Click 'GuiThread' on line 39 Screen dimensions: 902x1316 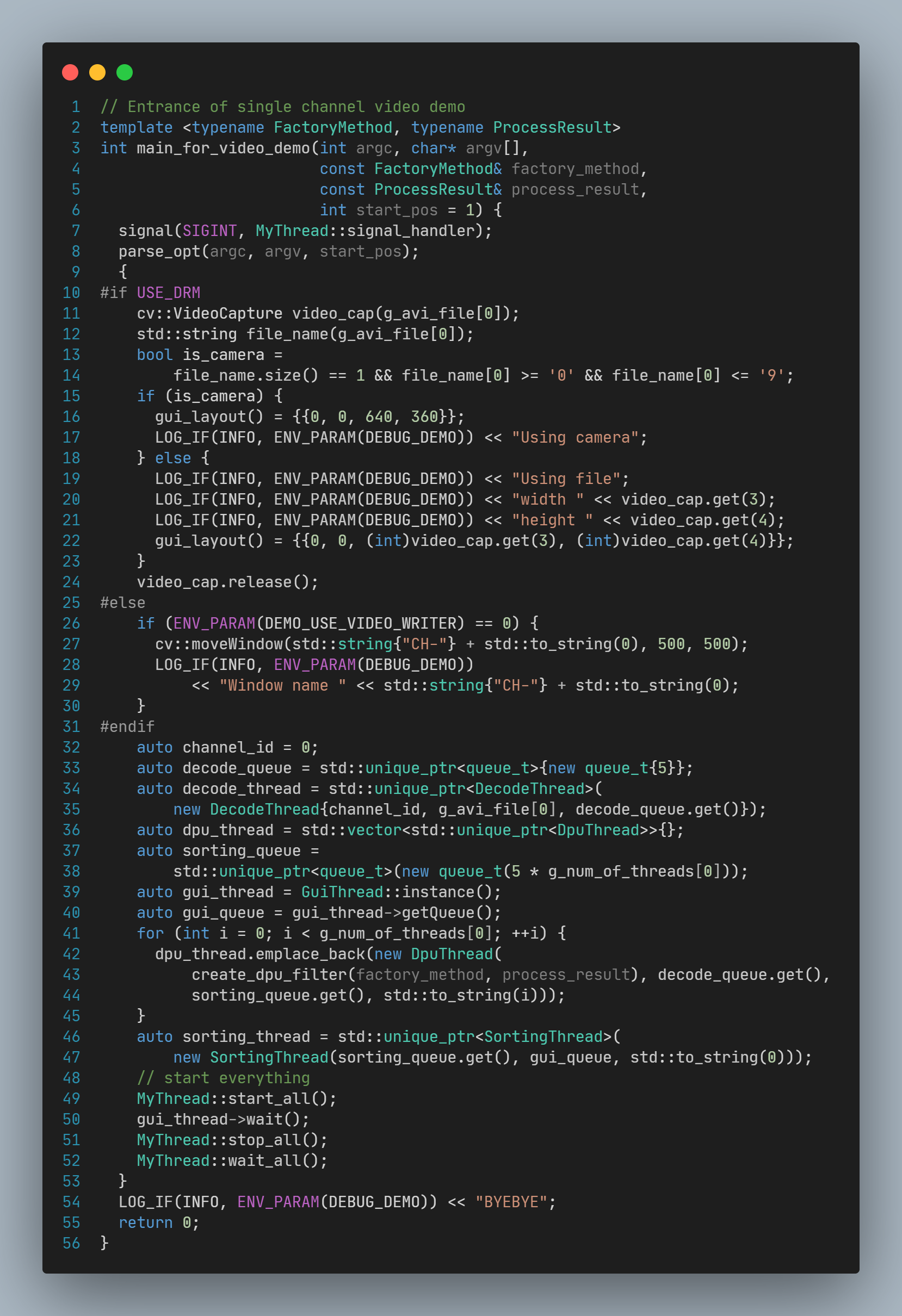tap(342, 892)
